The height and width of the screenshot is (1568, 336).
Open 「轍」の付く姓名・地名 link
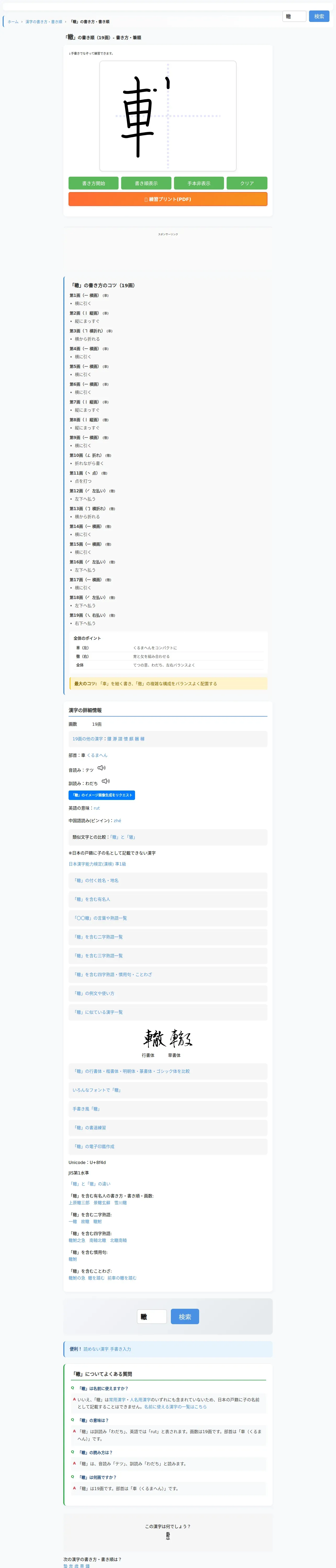pos(96,881)
